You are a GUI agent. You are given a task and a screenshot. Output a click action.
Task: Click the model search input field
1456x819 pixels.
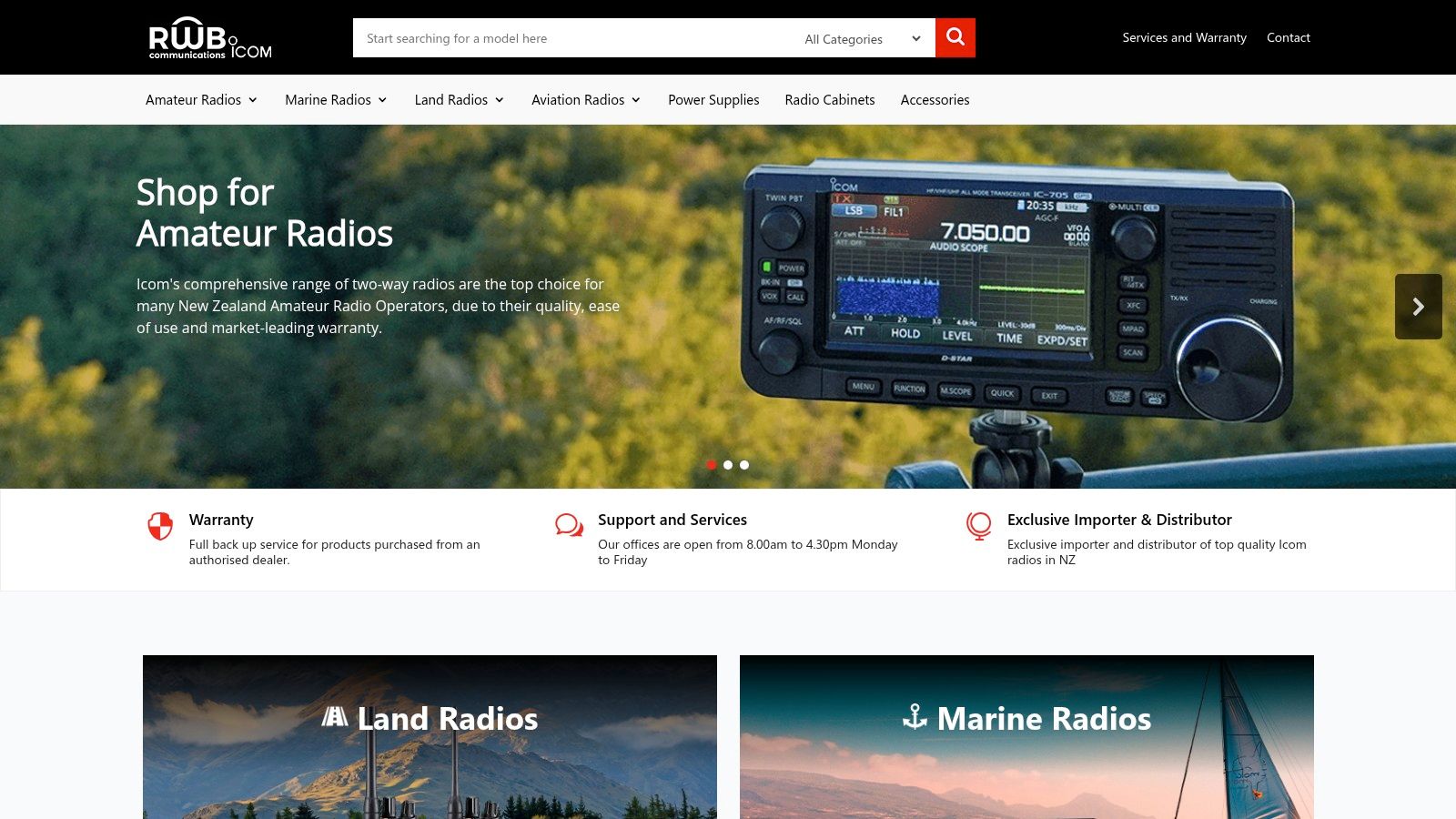coord(573,38)
